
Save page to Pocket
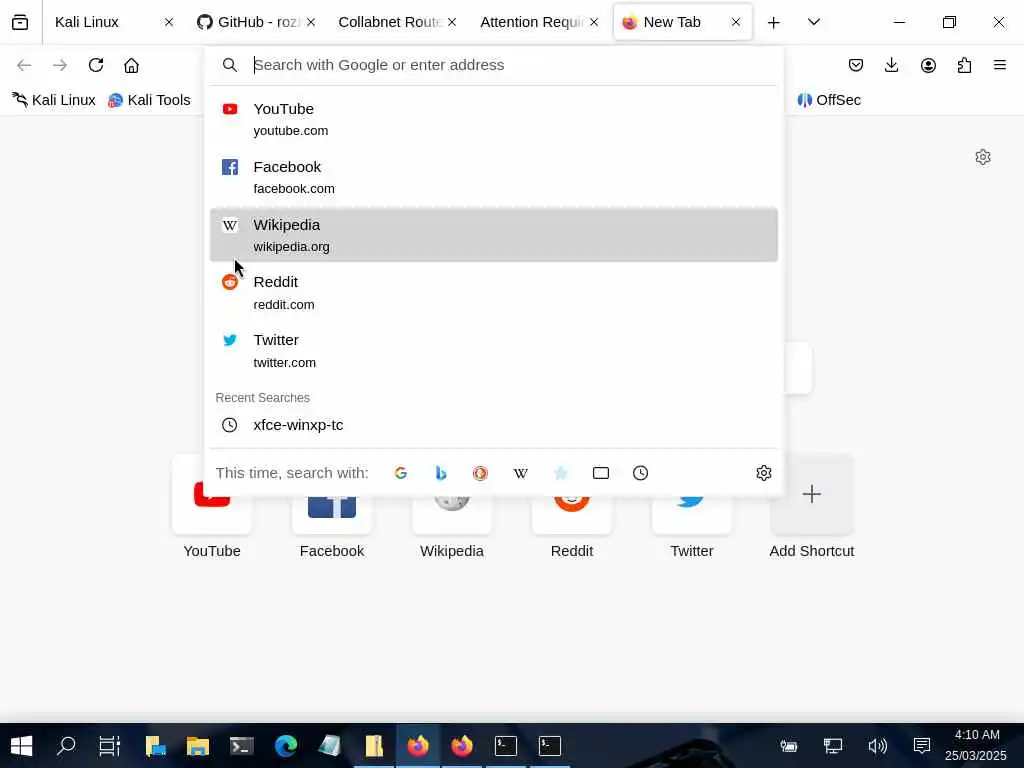click(856, 65)
